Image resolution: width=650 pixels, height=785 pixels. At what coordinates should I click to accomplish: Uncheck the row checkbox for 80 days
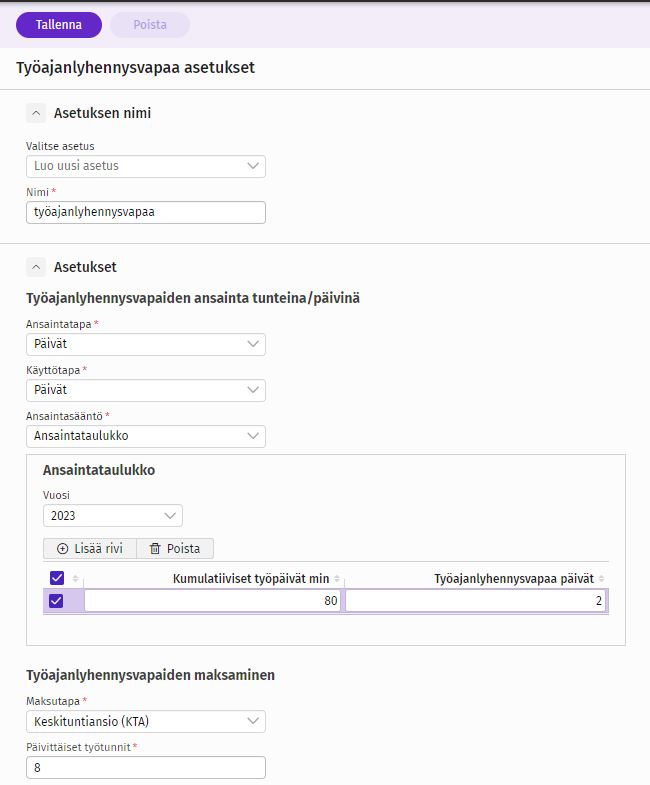pyautogui.click(x=56, y=601)
